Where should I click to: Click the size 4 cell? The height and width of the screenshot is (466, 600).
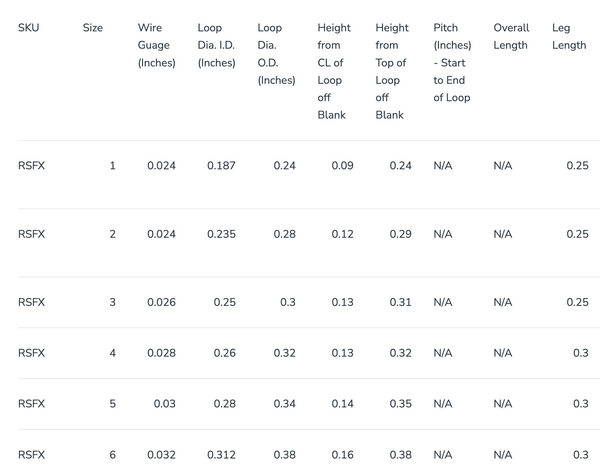tap(112, 353)
